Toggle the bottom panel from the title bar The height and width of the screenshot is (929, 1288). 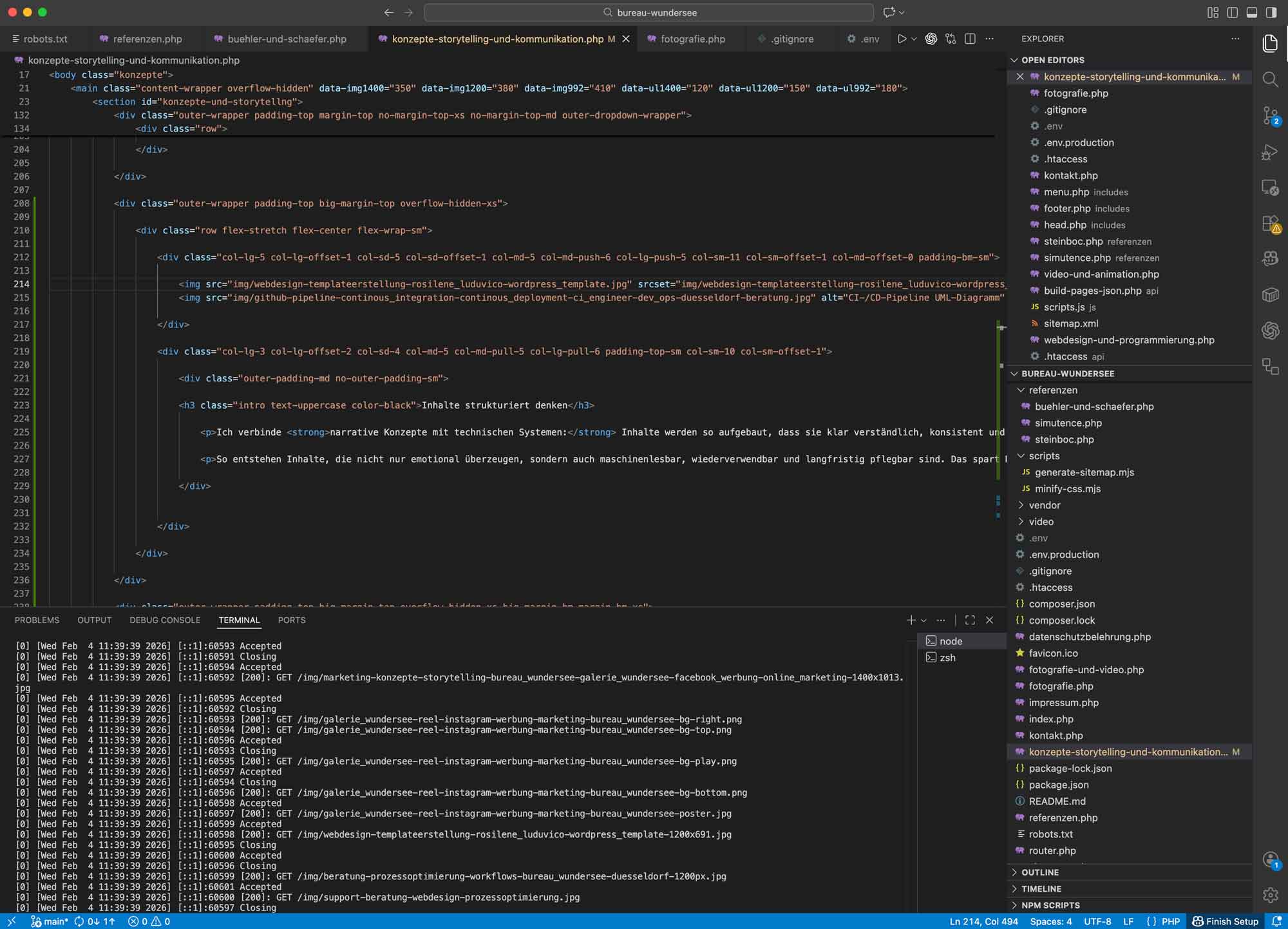tap(1252, 12)
